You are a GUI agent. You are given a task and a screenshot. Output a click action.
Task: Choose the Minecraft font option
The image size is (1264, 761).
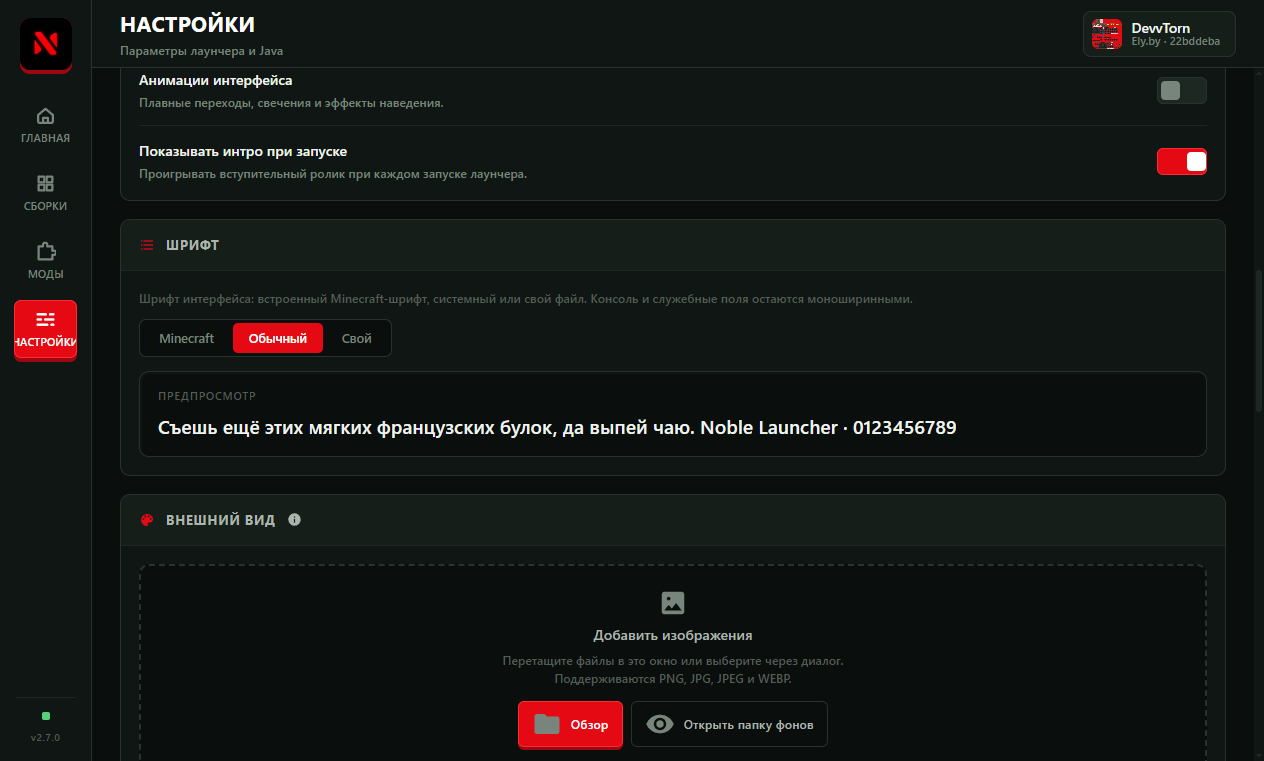click(x=187, y=338)
